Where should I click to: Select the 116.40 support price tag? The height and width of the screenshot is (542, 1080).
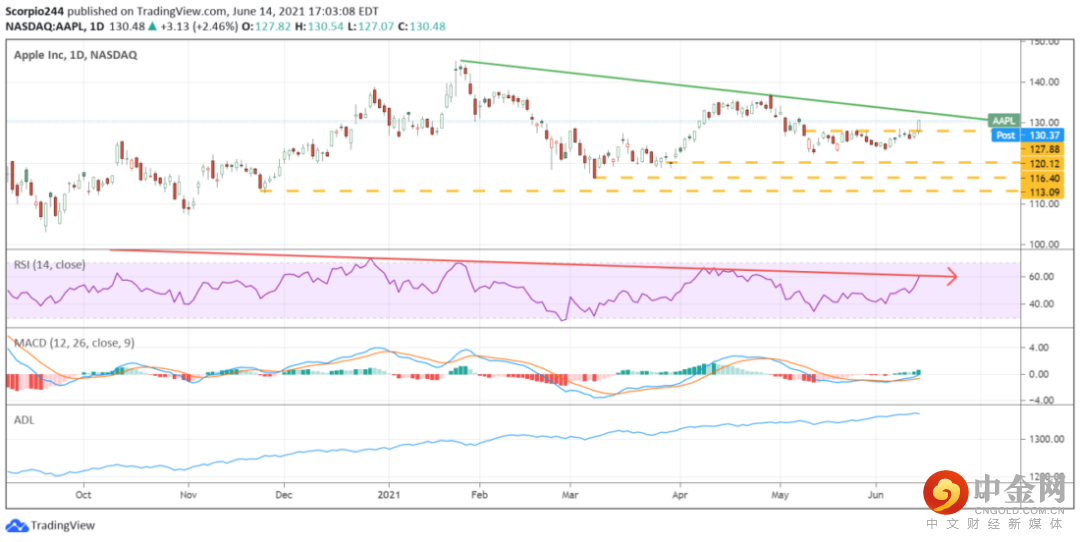pos(1042,178)
